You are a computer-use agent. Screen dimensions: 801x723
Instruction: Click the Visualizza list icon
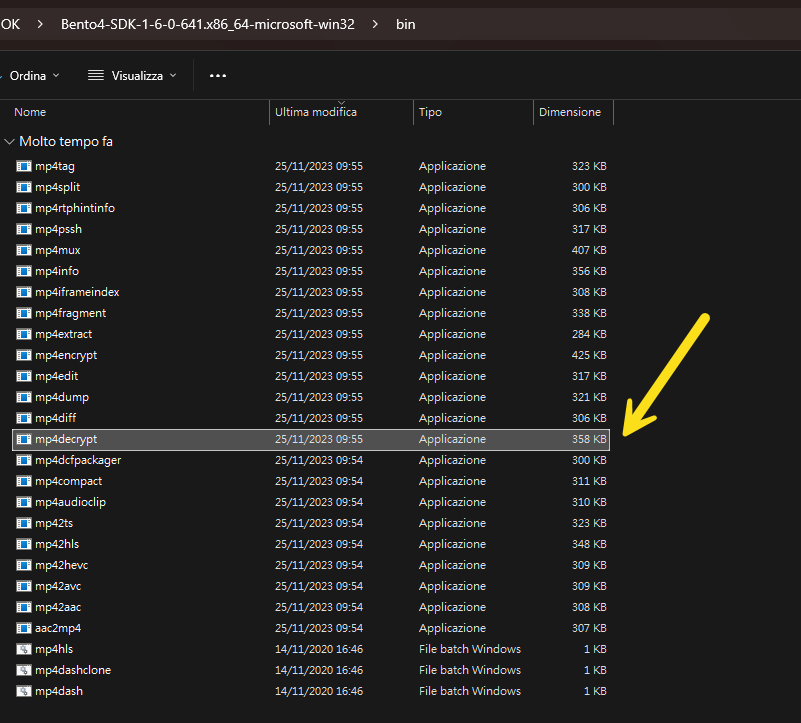(96, 75)
